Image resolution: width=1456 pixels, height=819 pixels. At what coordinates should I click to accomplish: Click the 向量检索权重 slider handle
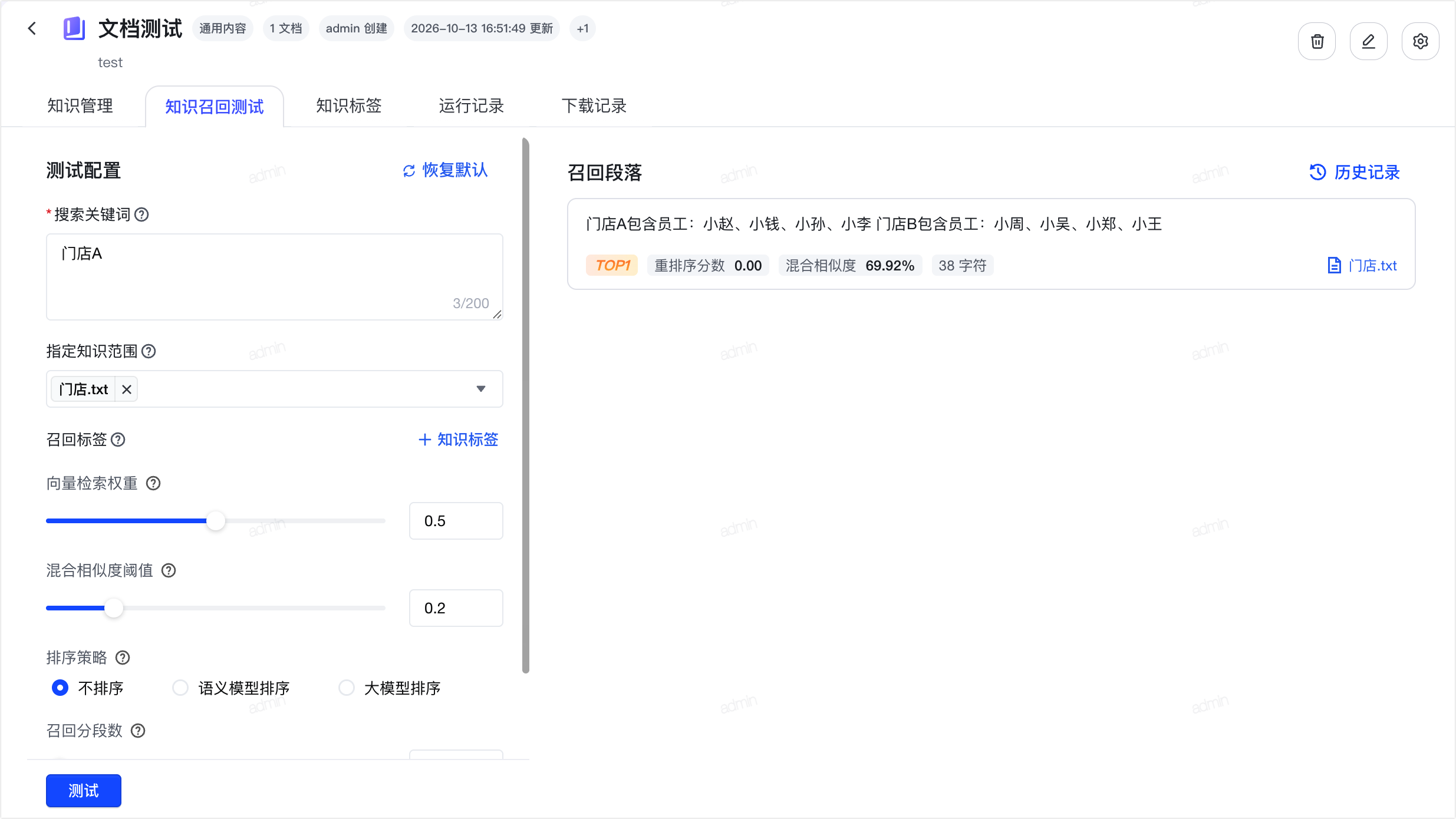[x=216, y=521]
